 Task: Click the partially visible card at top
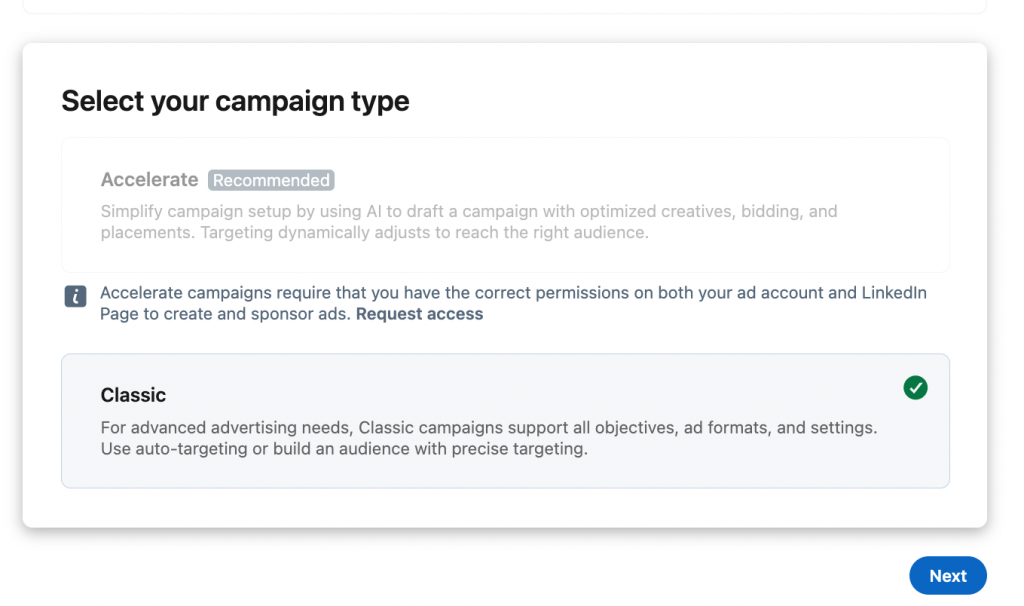point(504,6)
